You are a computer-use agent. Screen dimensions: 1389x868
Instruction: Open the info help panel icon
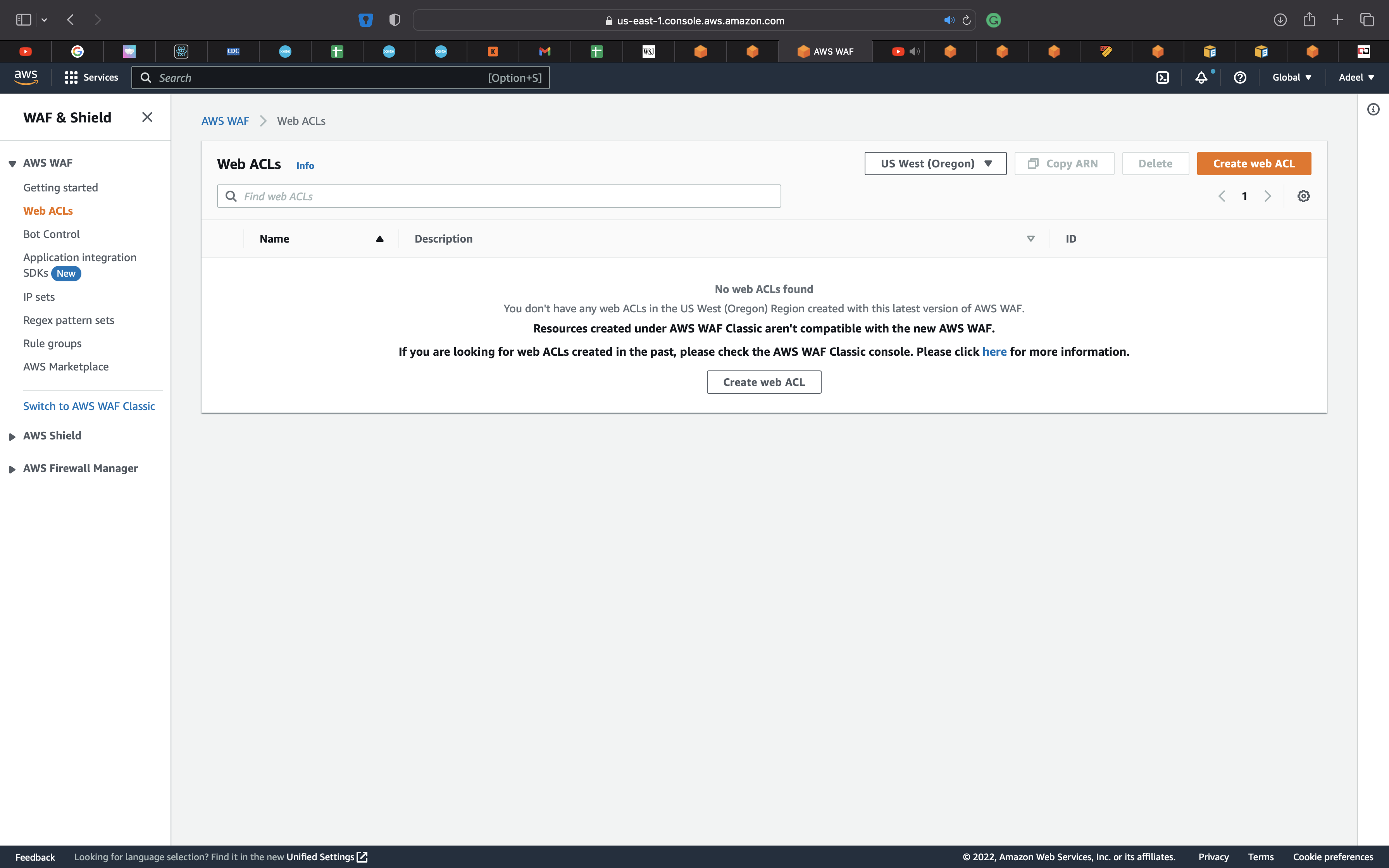pos(1373,110)
